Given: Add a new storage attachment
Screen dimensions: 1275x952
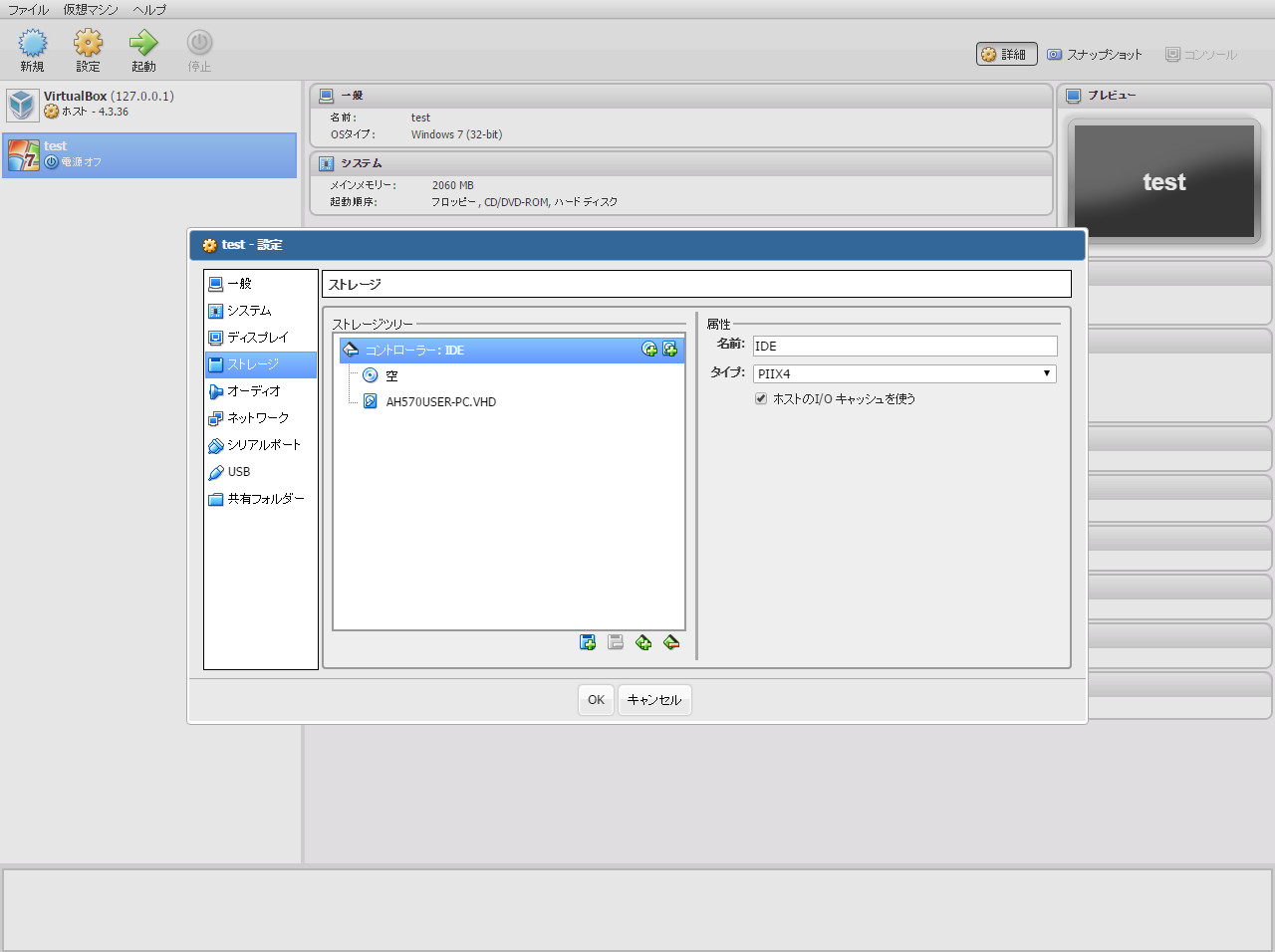Looking at the screenshot, I should pos(643,642).
